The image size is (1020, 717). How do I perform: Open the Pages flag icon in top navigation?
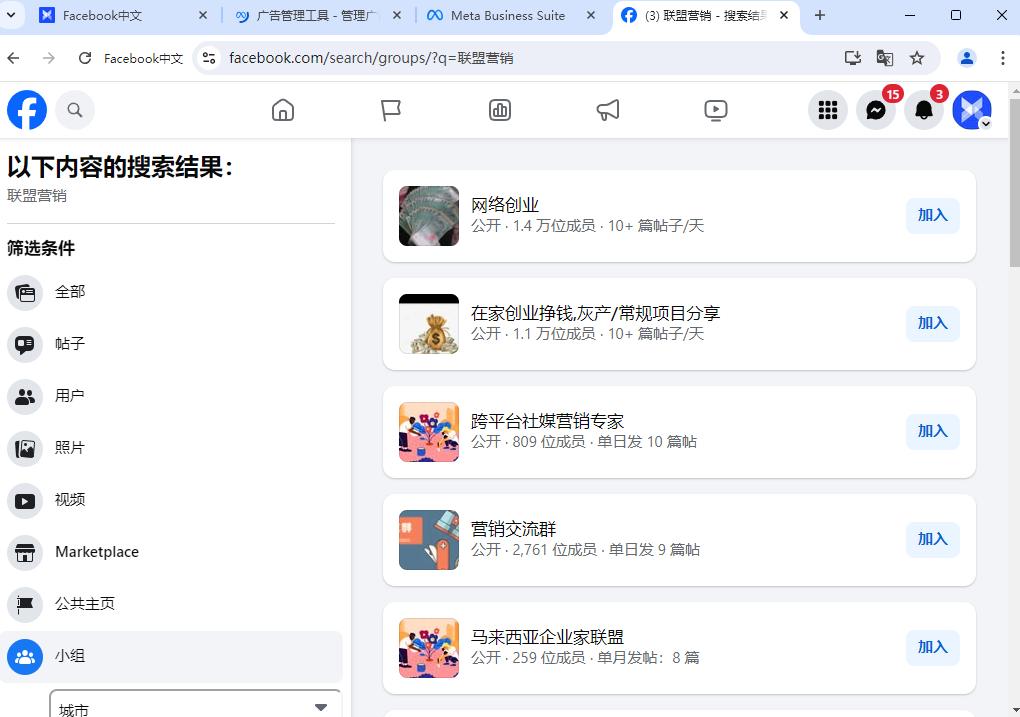pos(391,110)
